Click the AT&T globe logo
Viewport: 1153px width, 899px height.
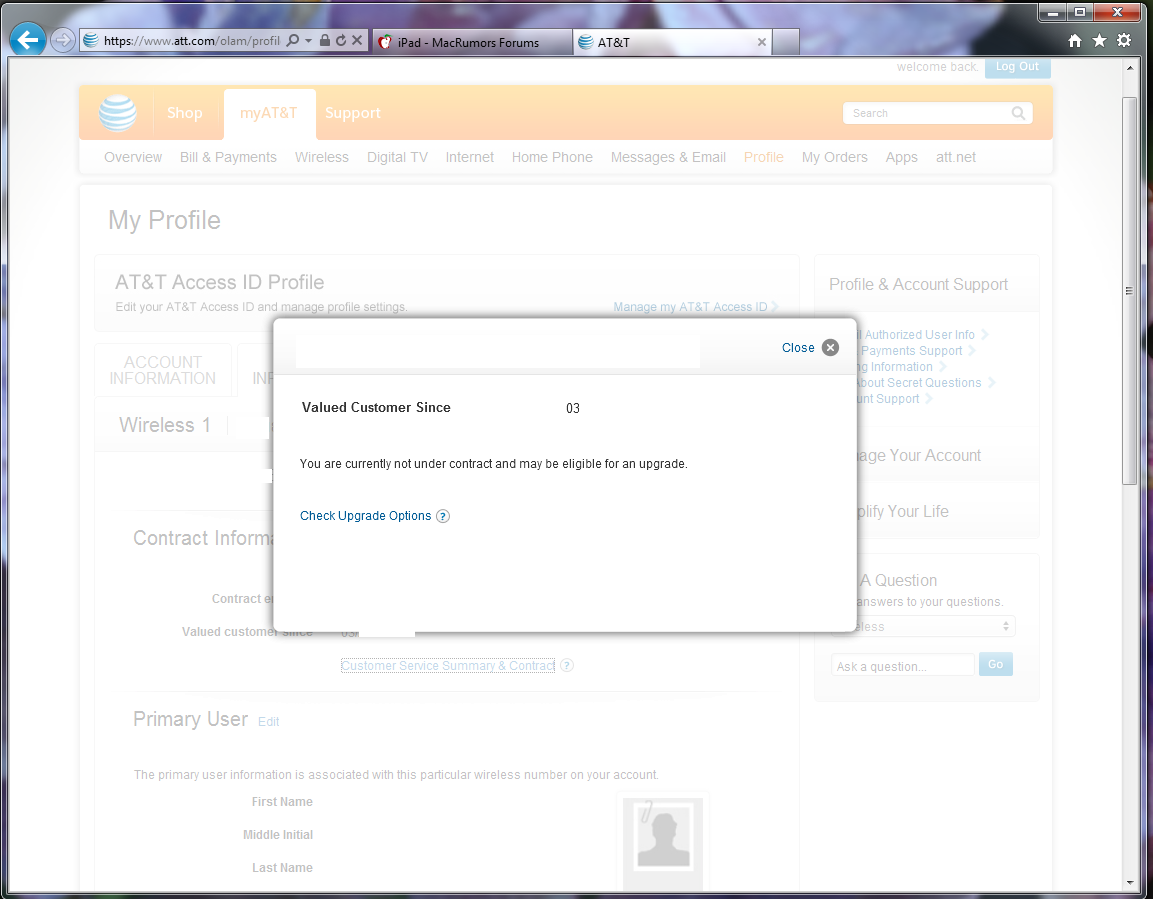(x=118, y=113)
